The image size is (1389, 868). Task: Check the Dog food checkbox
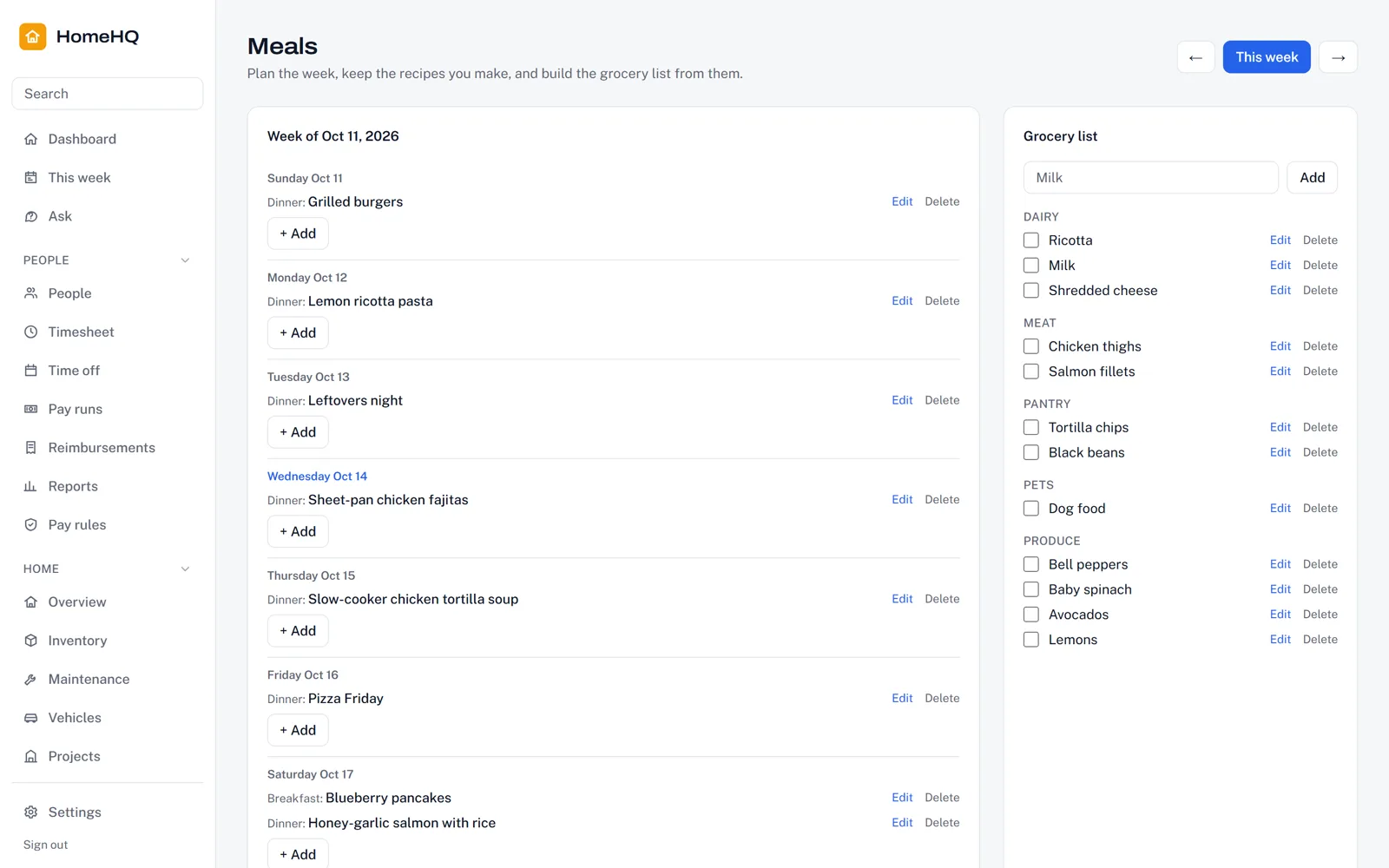pyautogui.click(x=1031, y=509)
